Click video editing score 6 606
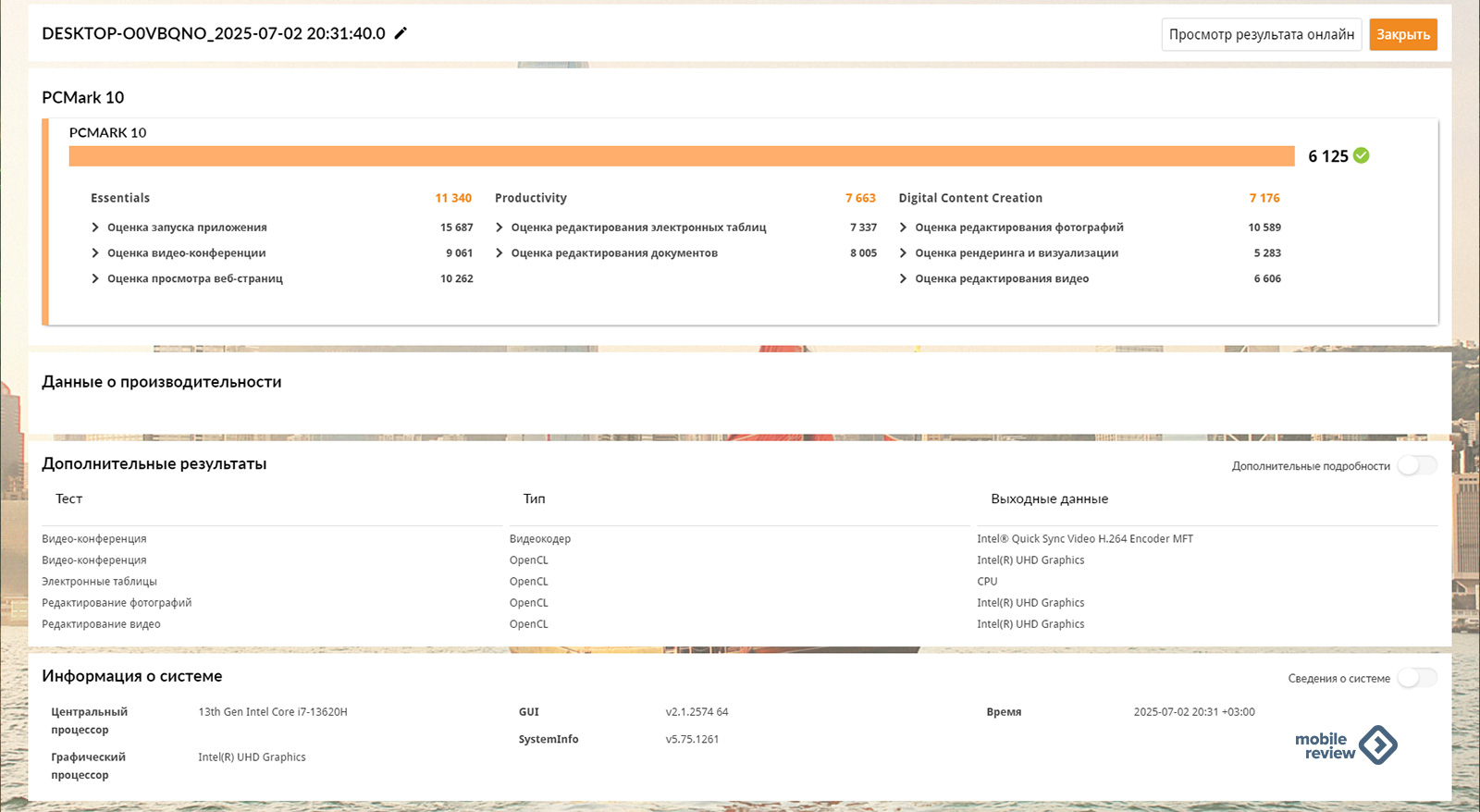1480x812 pixels. coord(1267,278)
